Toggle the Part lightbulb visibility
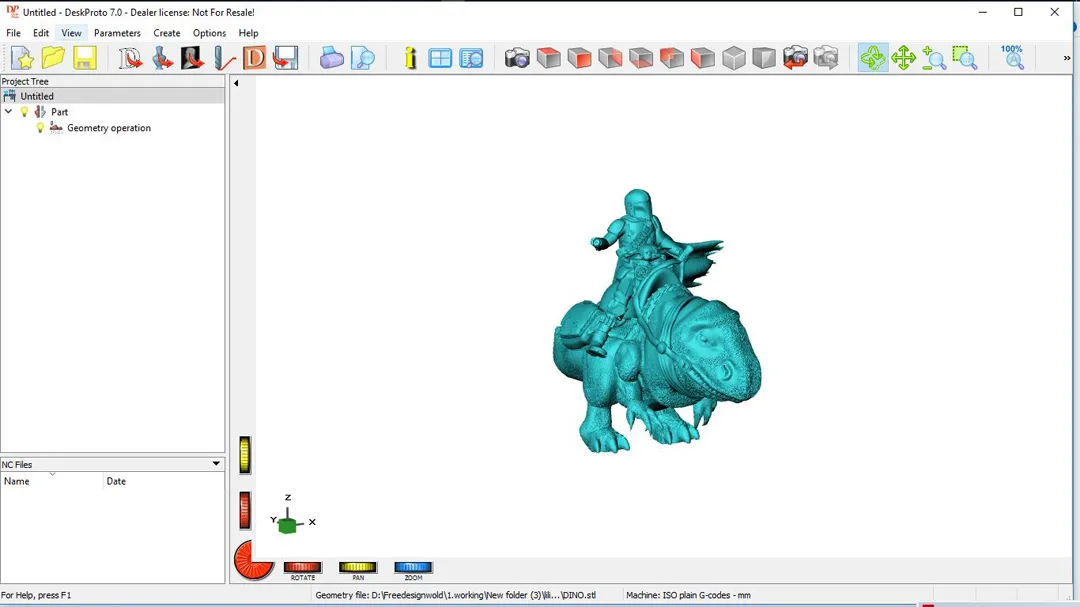This screenshot has width=1080, height=607. click(x=25, y=112)
